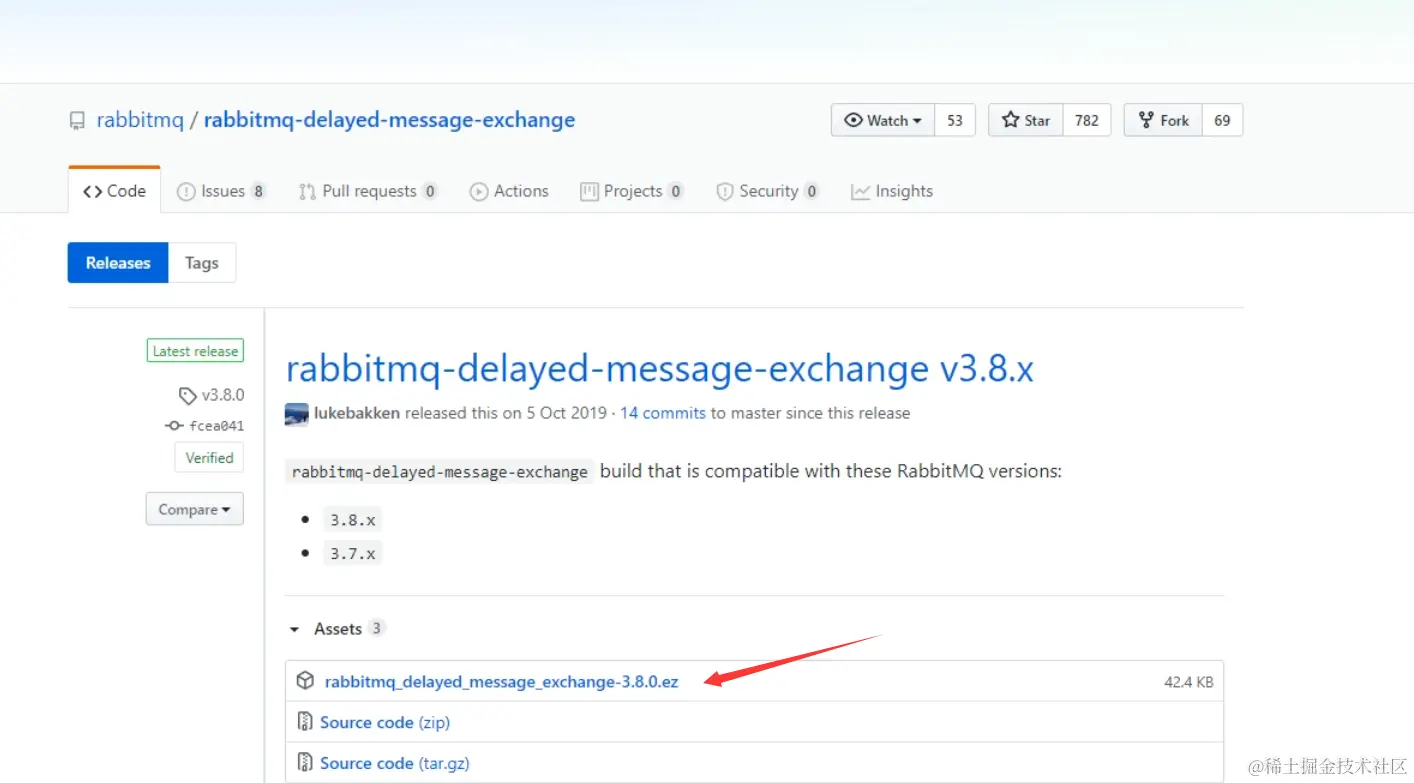Click the Fork count 69
The width and height of the screenshot is (1414, 783).
coord(1222,120)
